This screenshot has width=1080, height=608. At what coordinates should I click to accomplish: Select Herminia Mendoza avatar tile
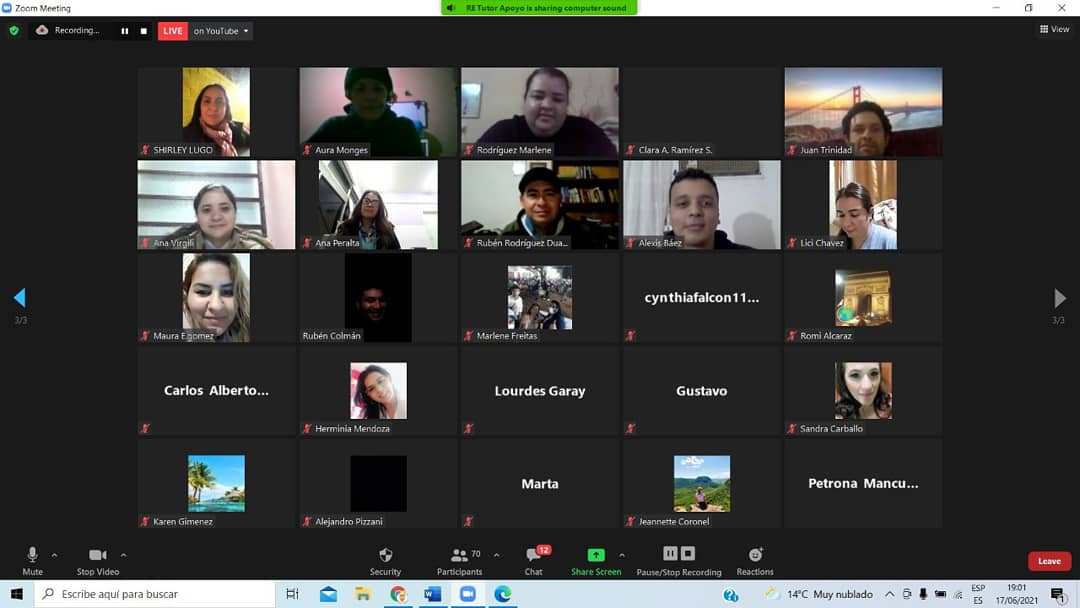click(x=378, y=390)
